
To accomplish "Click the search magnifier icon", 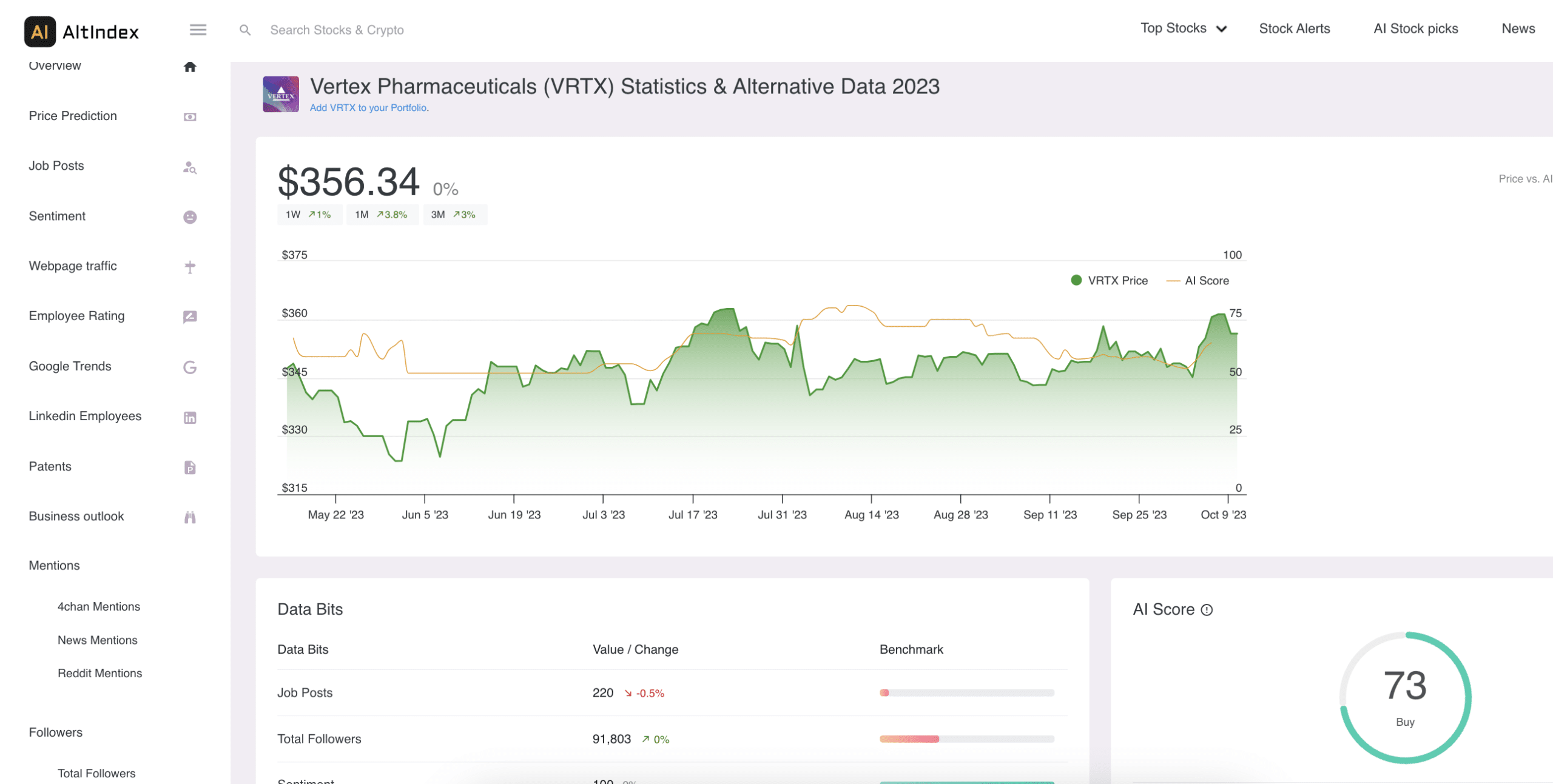I will tap(245, 30).
